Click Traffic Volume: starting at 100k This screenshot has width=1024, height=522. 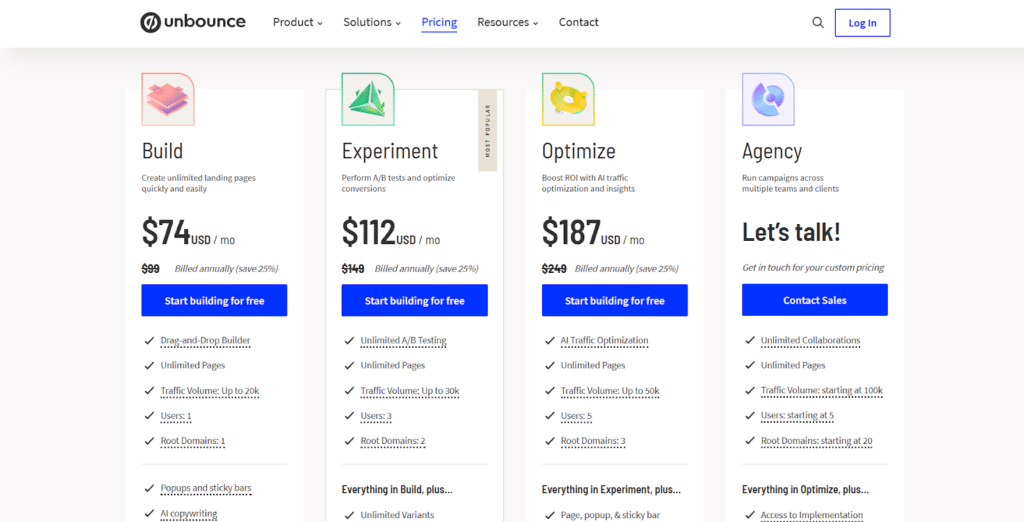[x=822, y=391]
